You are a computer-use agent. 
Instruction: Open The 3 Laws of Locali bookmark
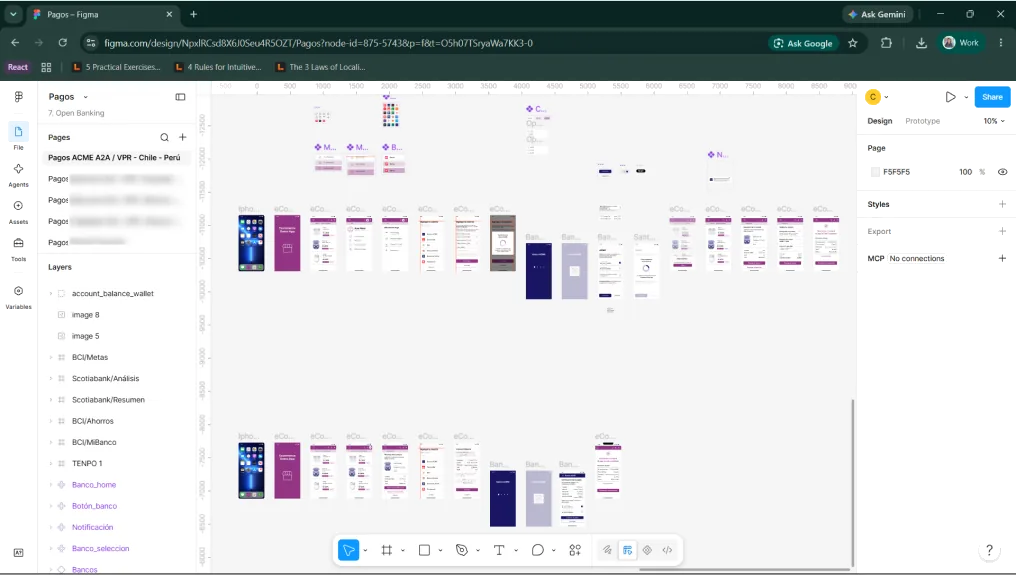(321, 67)
